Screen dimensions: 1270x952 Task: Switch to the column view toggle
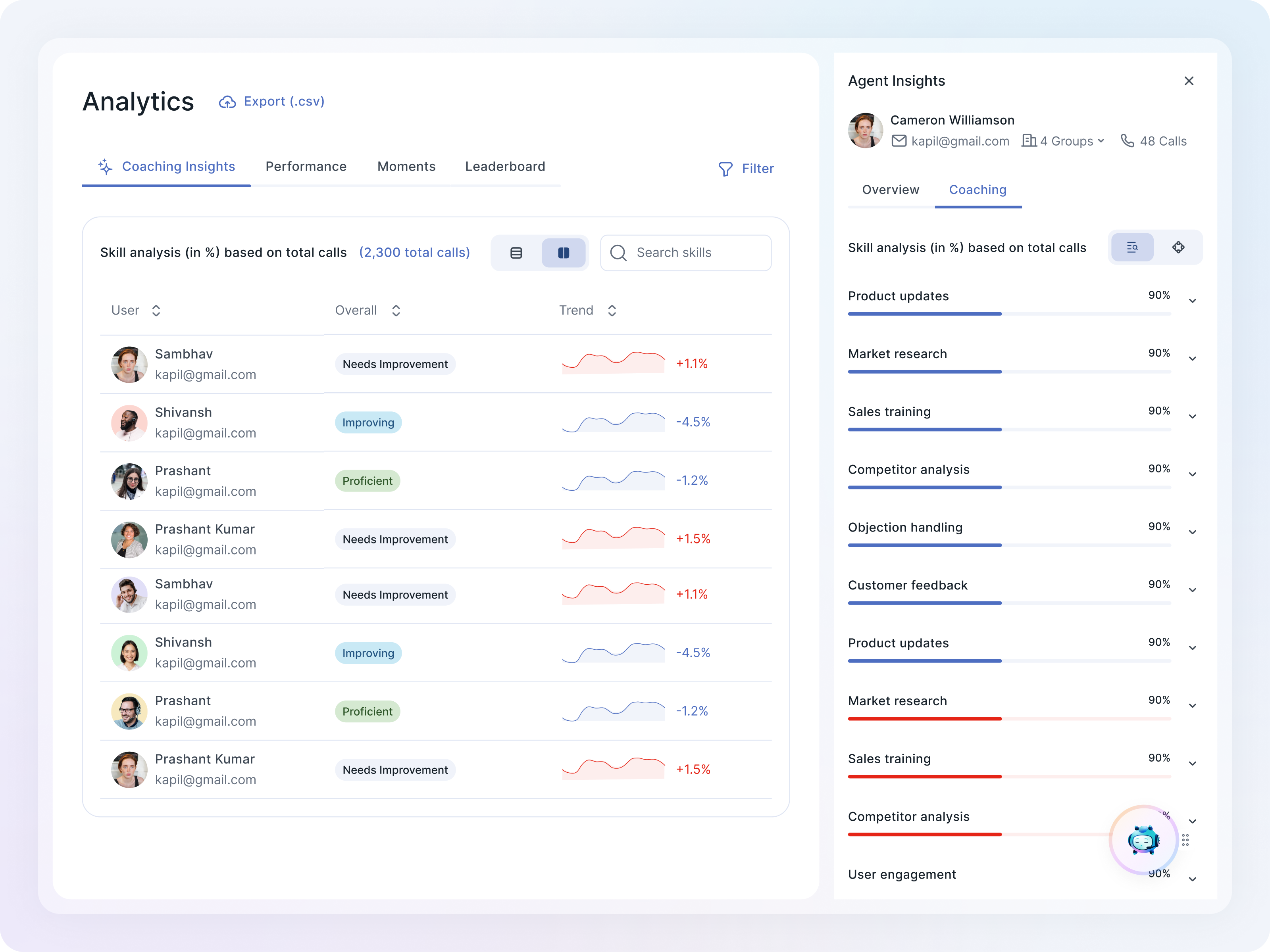pyautogui.click(x=563, y=253)
